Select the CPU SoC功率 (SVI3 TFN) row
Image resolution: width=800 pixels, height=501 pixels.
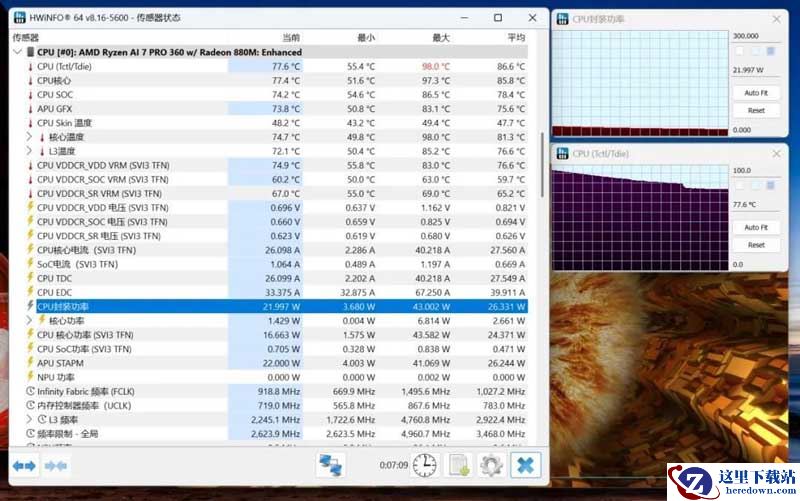tap(276, 349)
